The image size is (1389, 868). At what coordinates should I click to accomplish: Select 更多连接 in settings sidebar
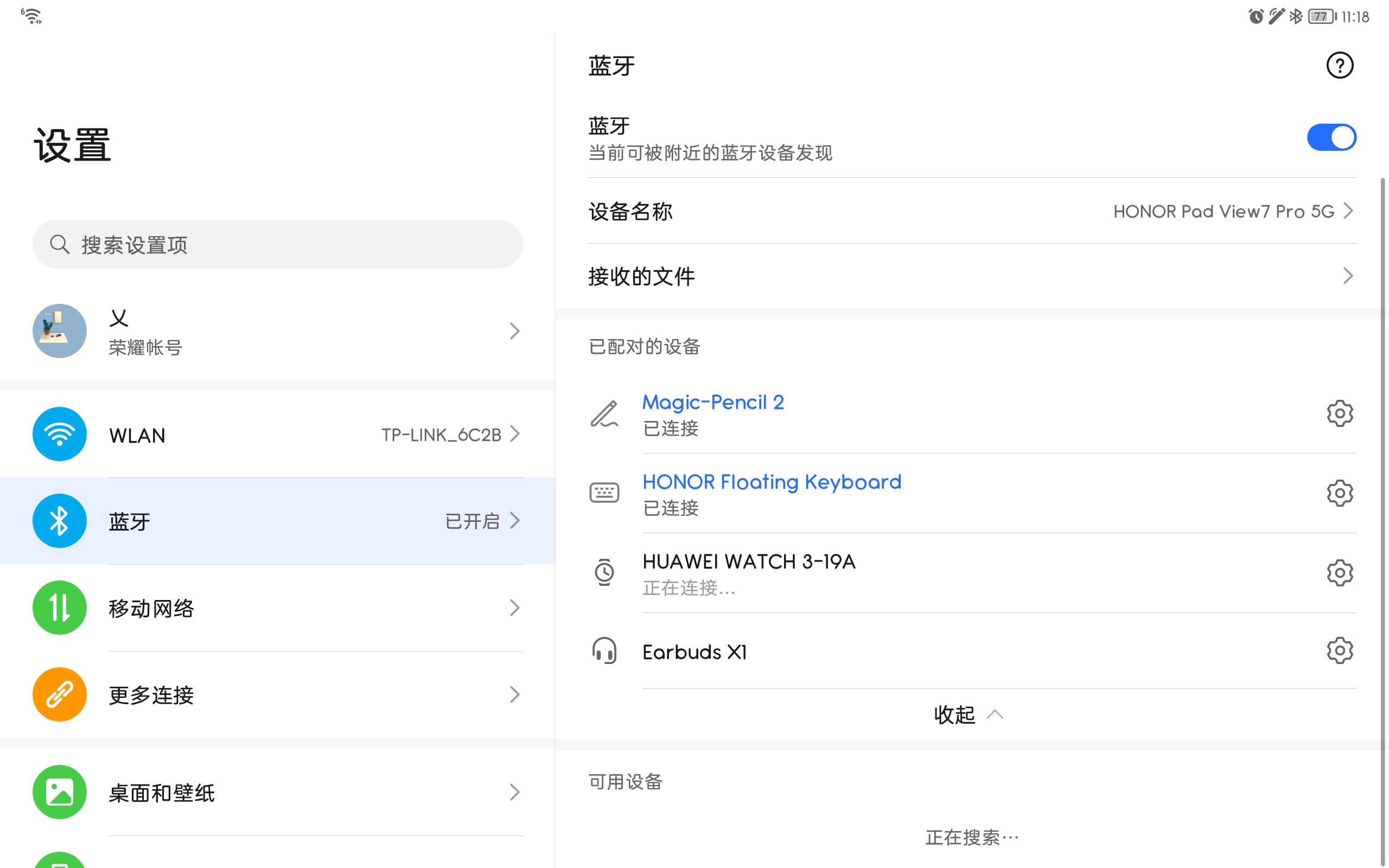tap(278, 694)
